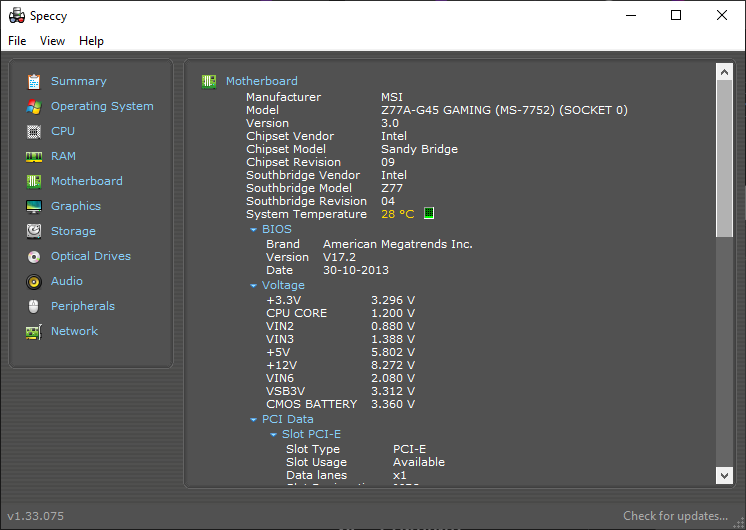The width and height of the screenshot is (746, 530).
Task: Click the Voltage section heading
Action: tap(283, 285)
